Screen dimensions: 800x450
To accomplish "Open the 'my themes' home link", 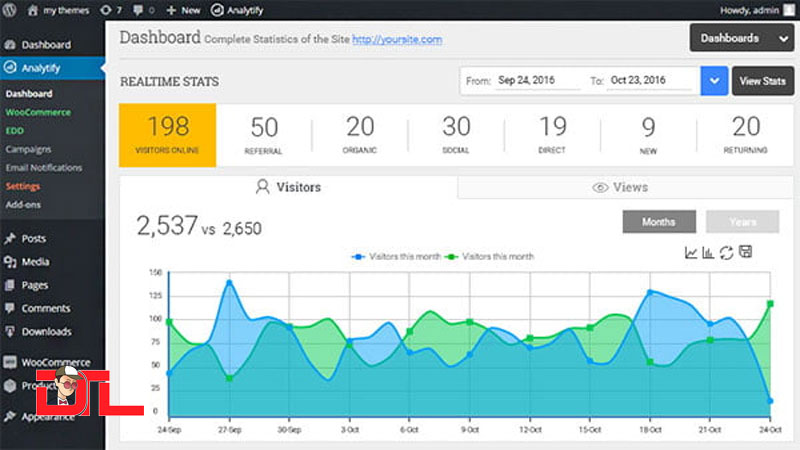I will [58, 10].
